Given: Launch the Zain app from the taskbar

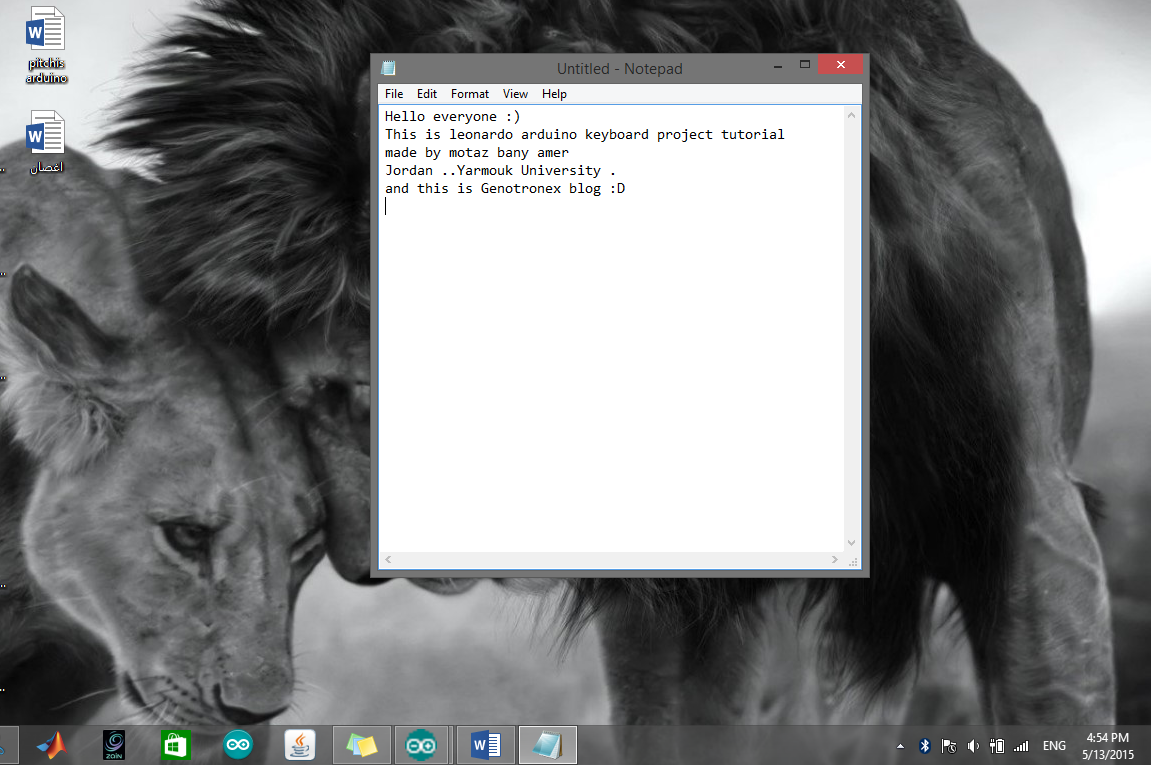Looking at the screenshot, I should (x=113, y=744).
